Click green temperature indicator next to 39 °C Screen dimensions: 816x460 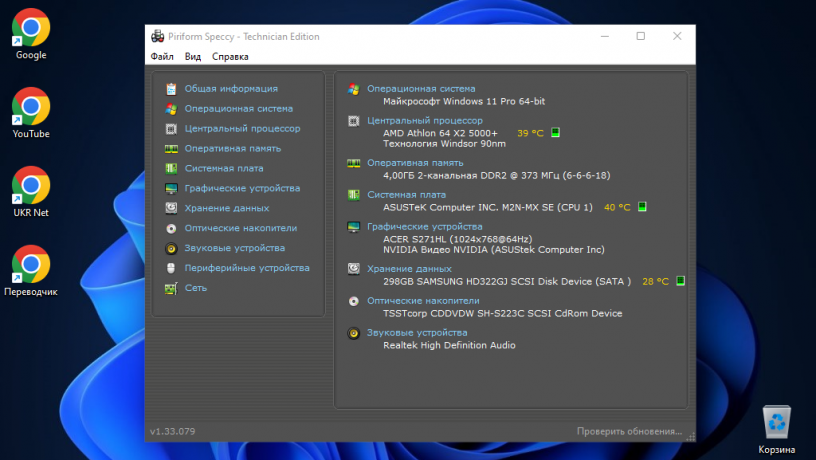(x=555, y=132)
